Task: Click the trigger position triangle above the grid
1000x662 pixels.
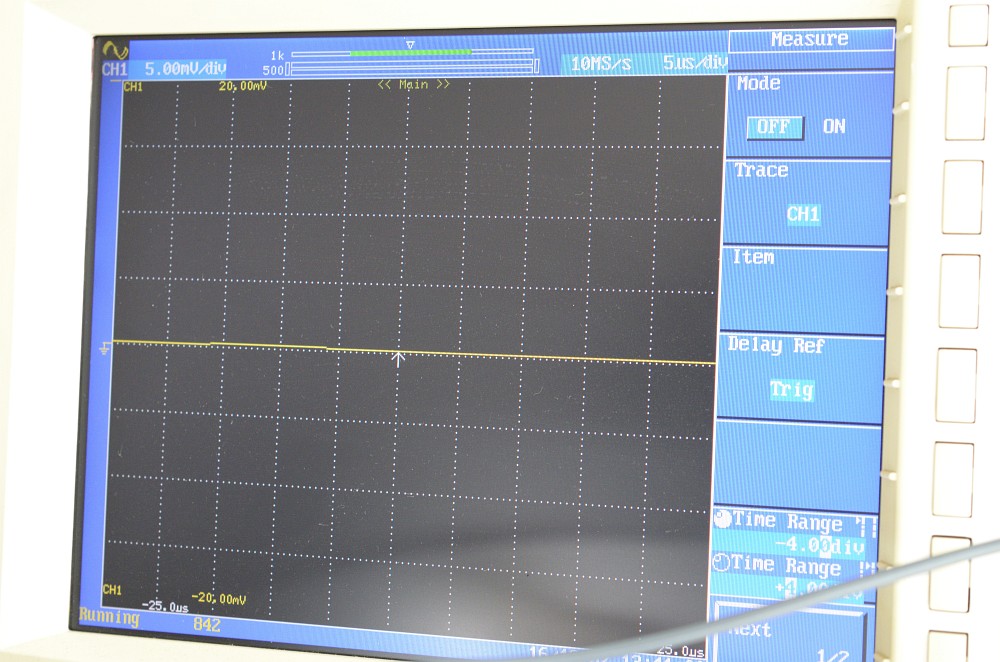Action: coord(410,45)
